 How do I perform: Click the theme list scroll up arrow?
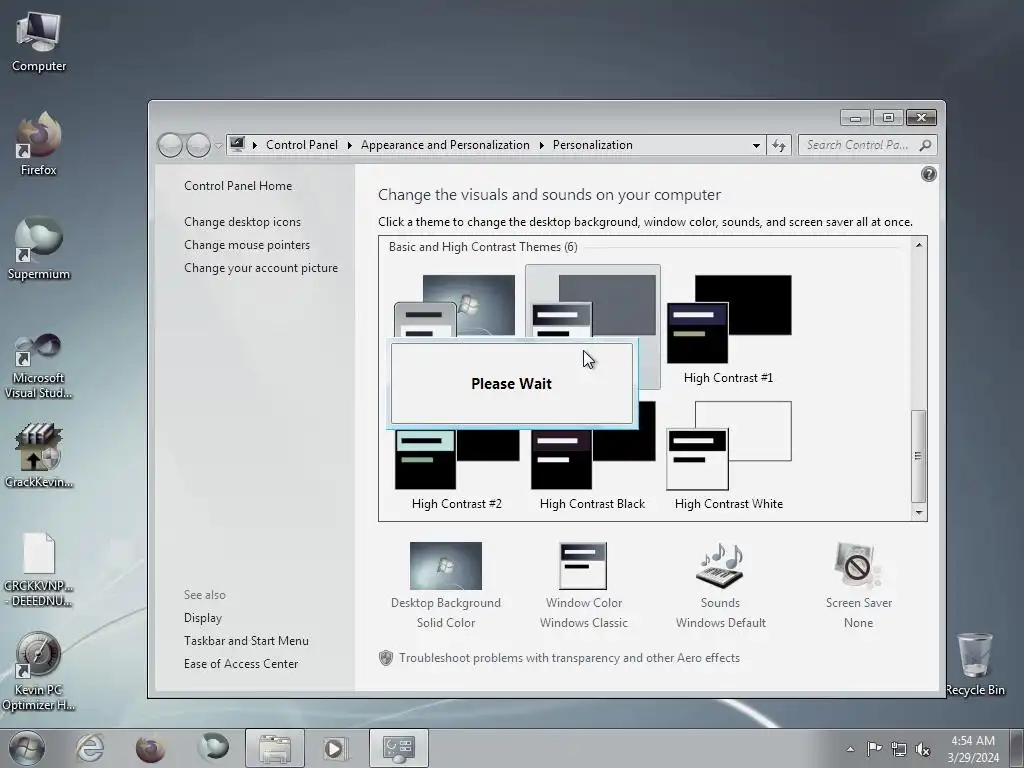tap(919, 245)
